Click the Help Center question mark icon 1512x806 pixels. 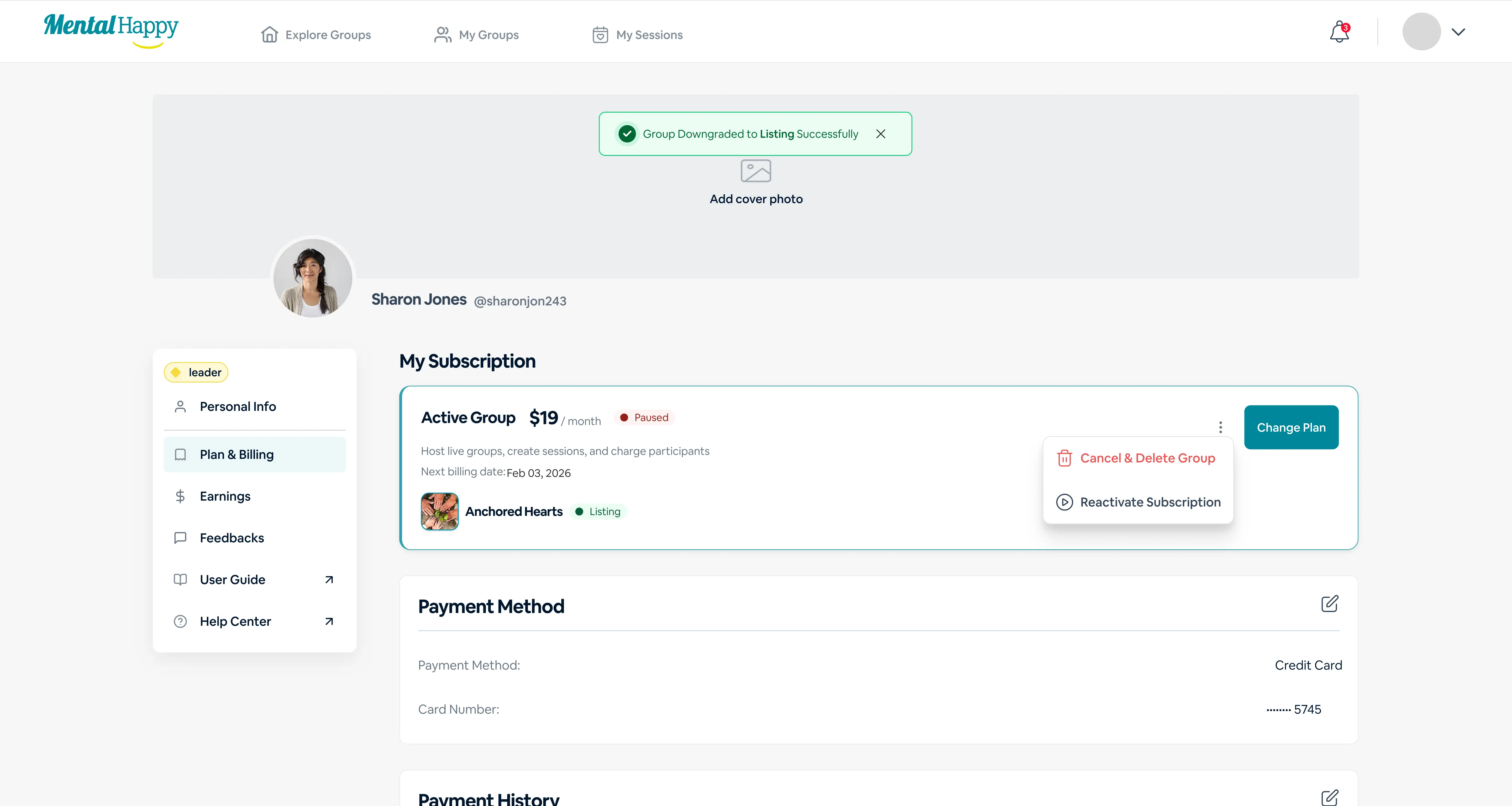180,621
